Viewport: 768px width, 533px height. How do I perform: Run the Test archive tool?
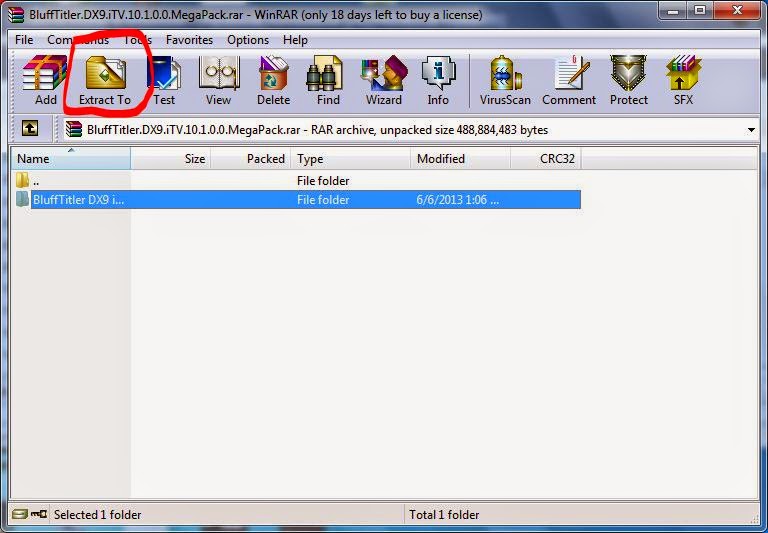point(164,73)
